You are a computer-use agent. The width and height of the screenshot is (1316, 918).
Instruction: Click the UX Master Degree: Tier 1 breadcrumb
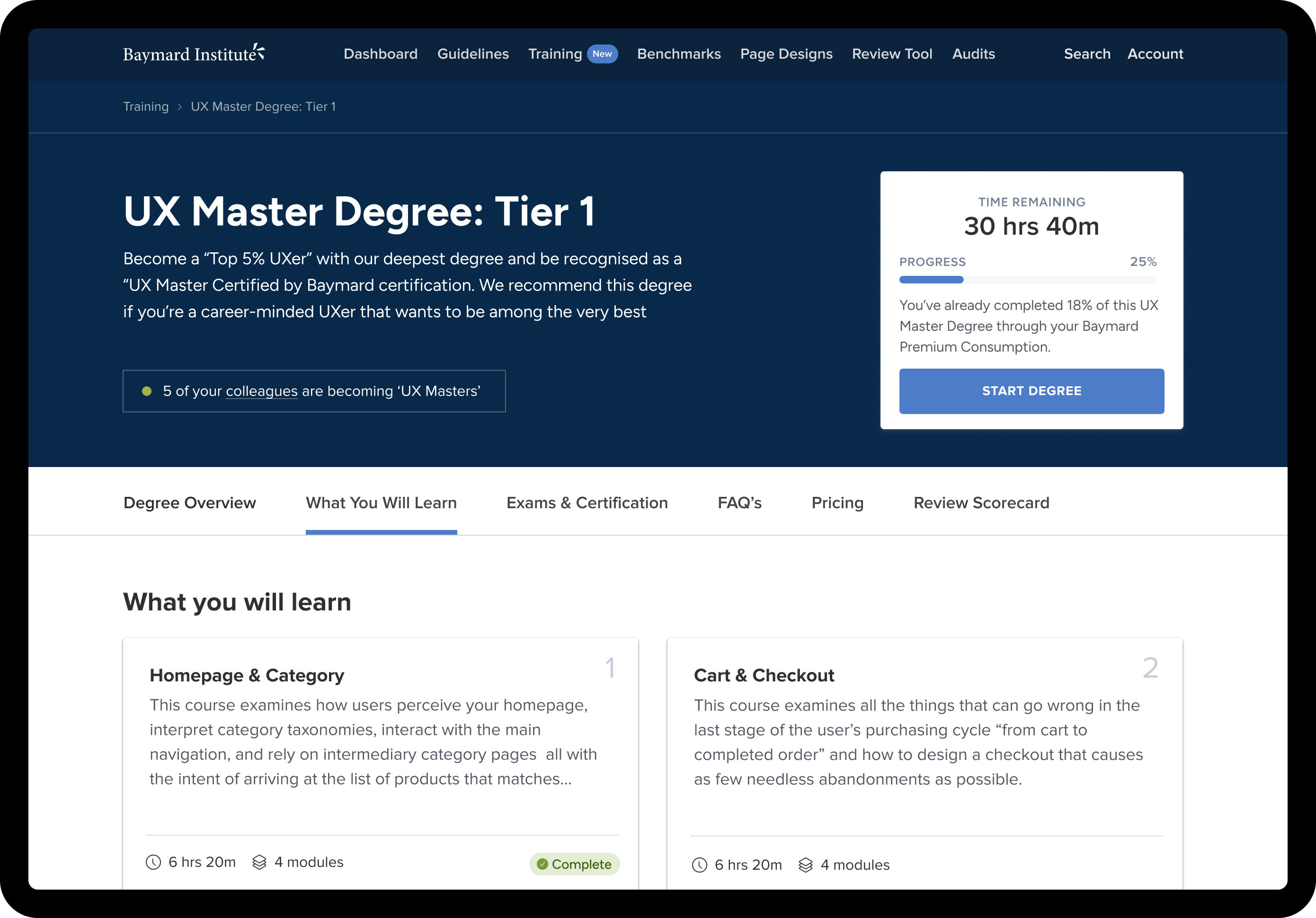263,106
